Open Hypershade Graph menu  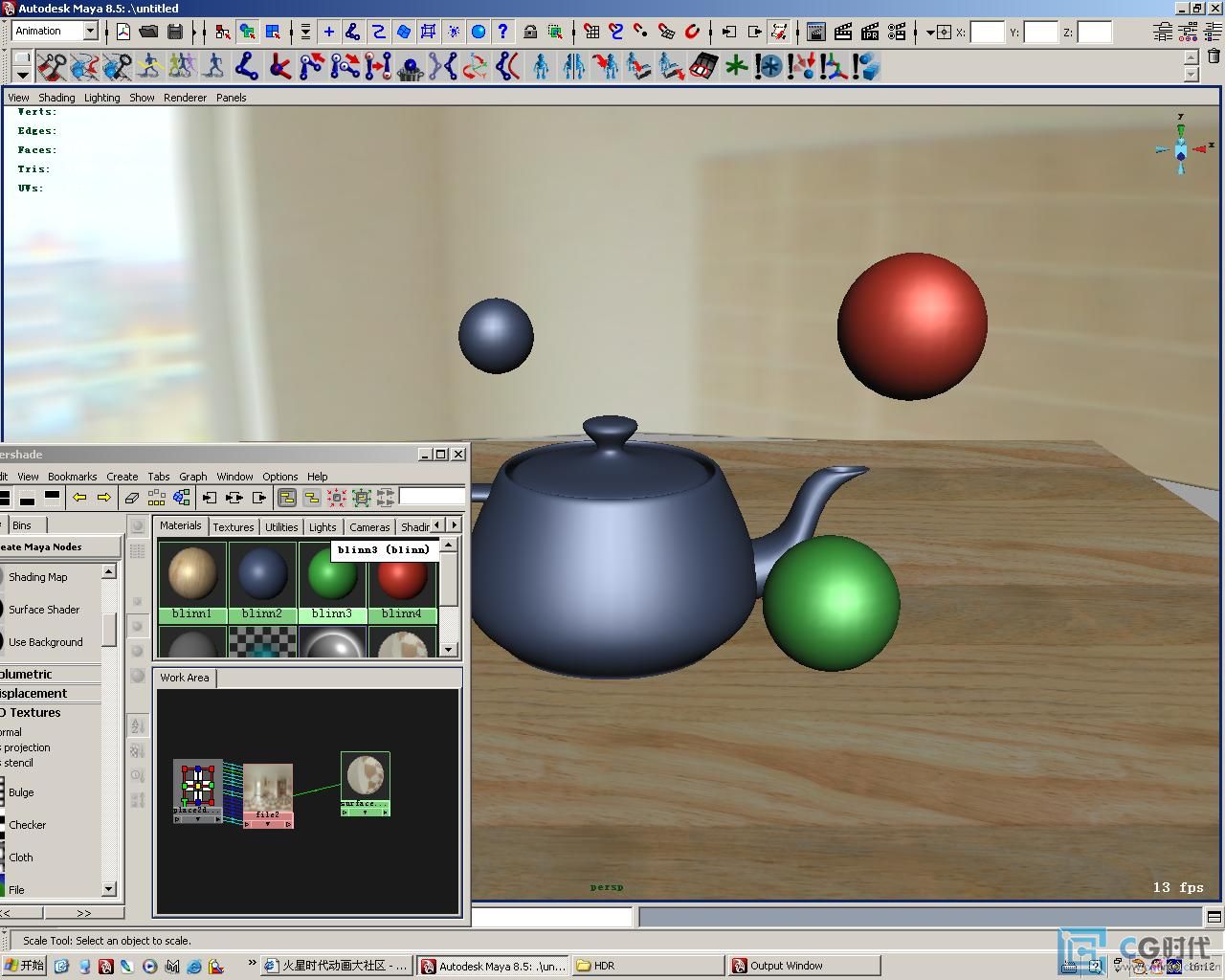(192, 477)
